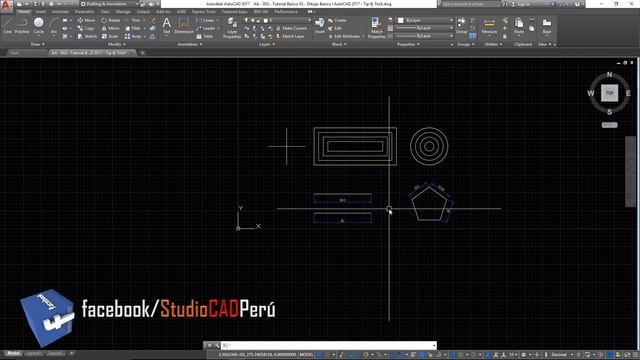Open Layer Properties manager
The width and height of the screenshot is (640, 360).
(232, 28)
